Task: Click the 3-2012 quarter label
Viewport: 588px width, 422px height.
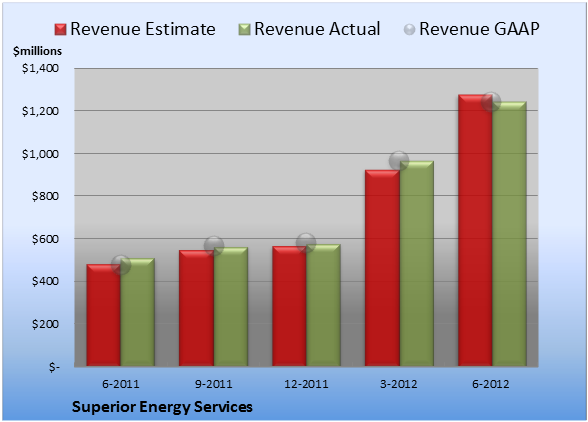Action: tap(399, 384)
